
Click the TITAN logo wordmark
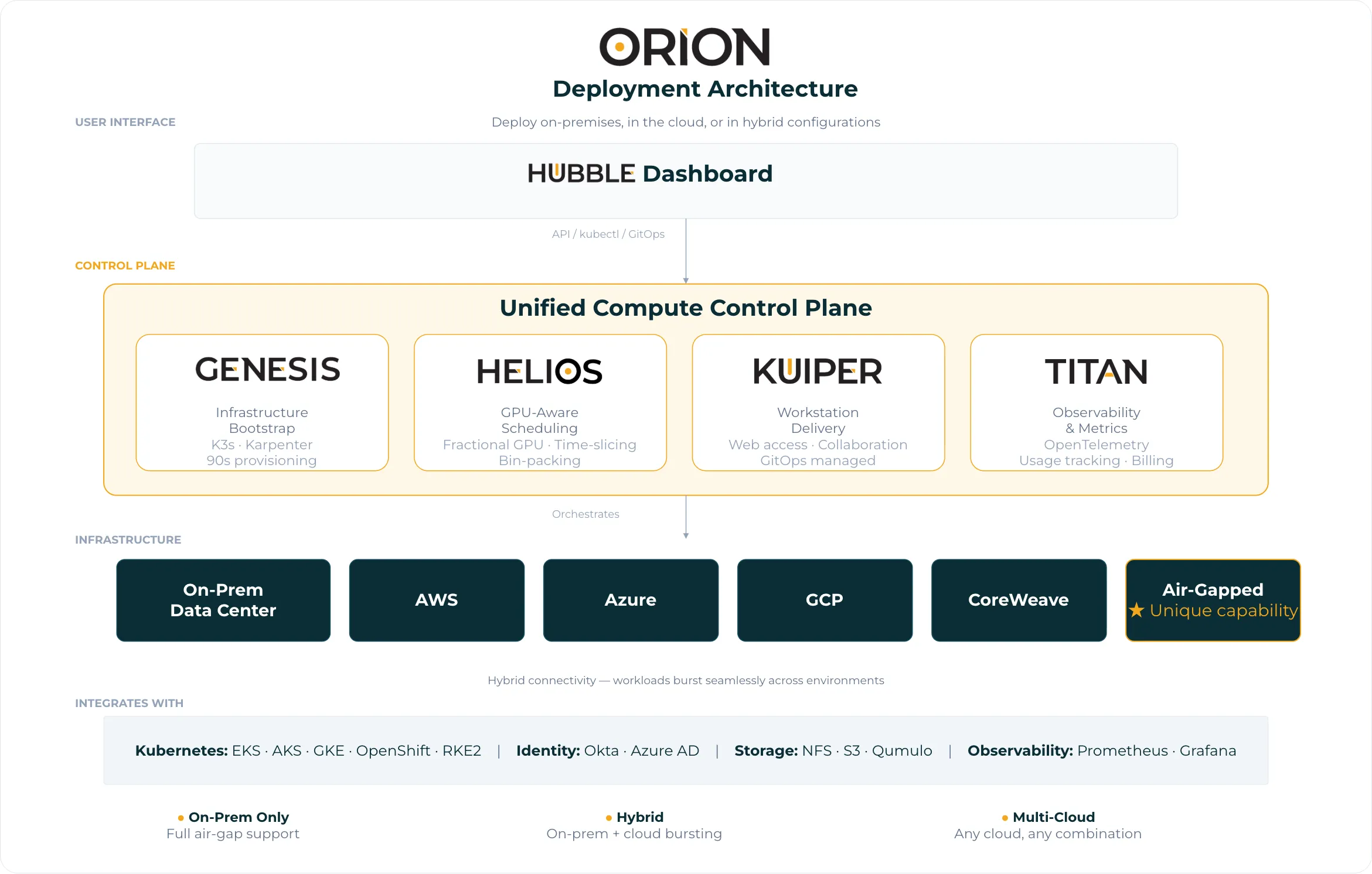coord(1096,372)
